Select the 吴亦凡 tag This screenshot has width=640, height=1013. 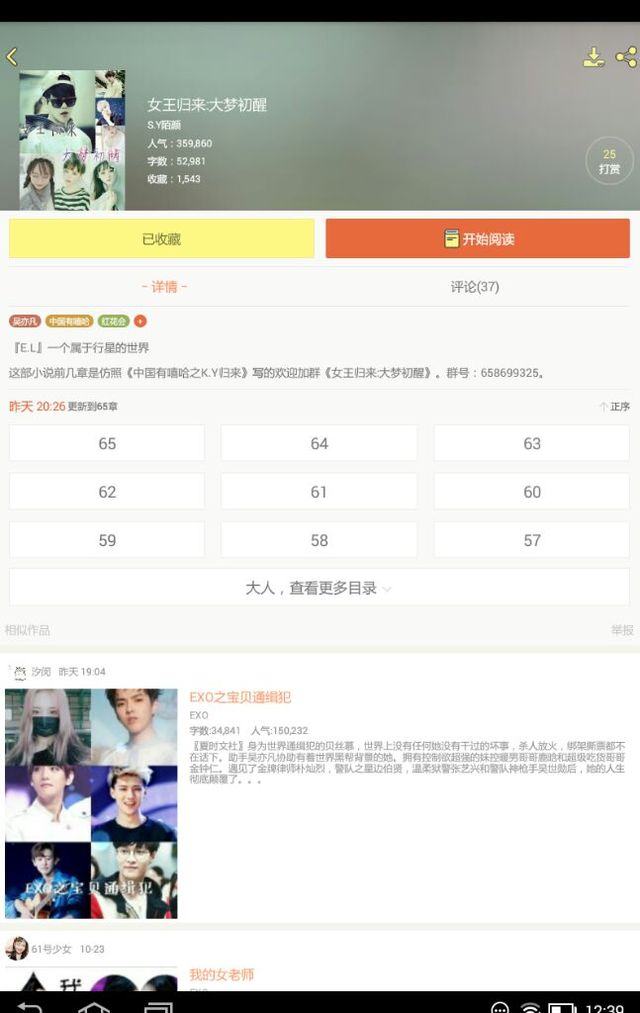click(25, 321)
